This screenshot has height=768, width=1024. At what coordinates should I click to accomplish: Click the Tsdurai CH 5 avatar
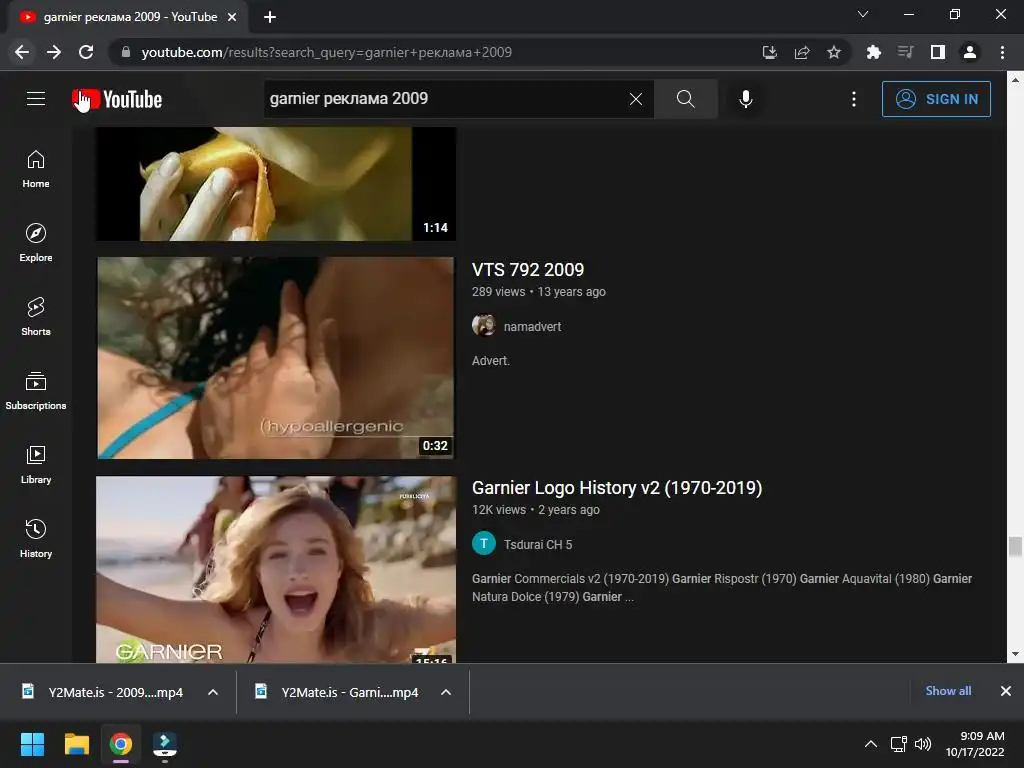point(484,543)
